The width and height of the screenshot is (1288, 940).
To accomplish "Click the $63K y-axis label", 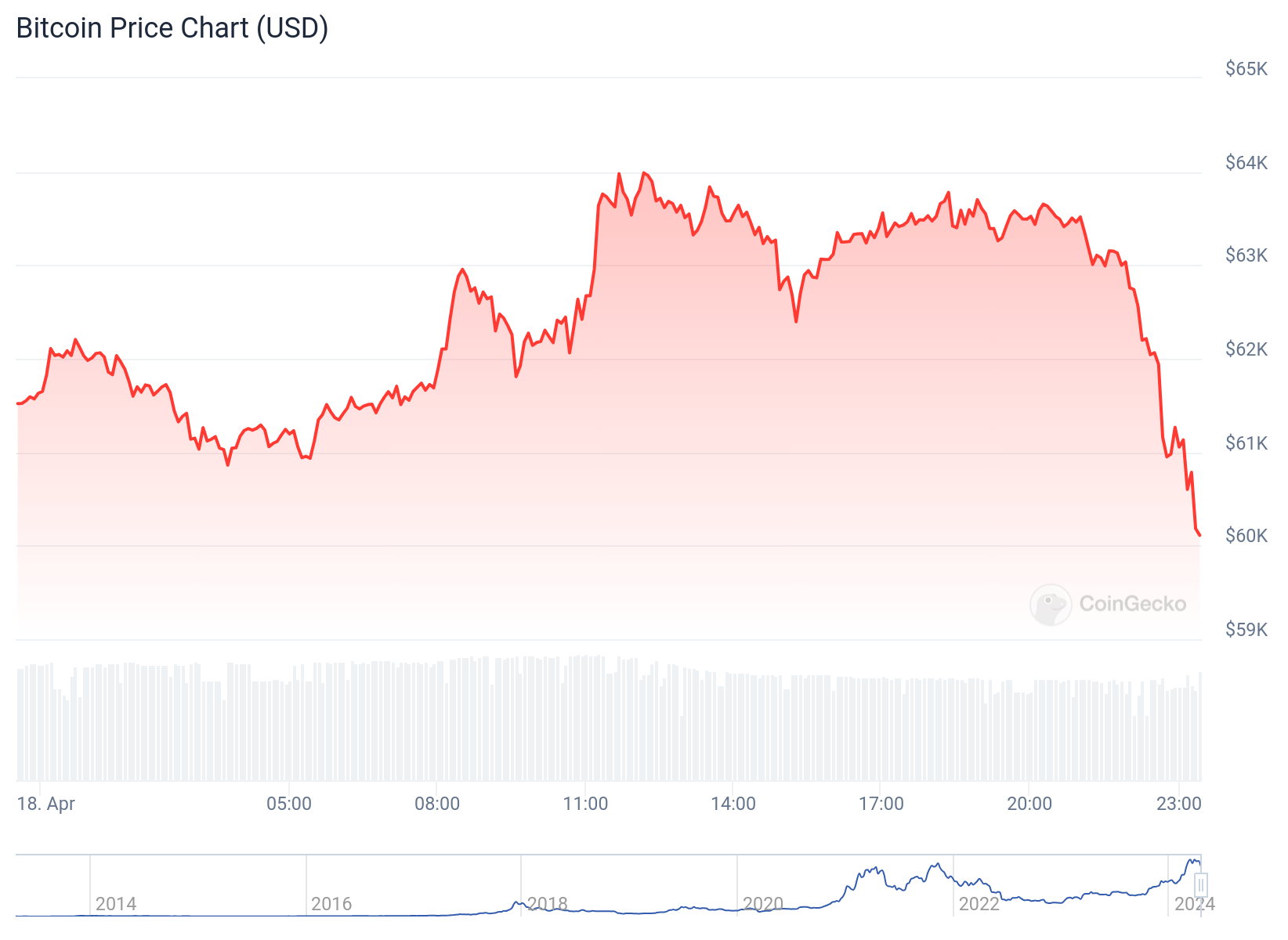I will click(x=1246, y=255).
